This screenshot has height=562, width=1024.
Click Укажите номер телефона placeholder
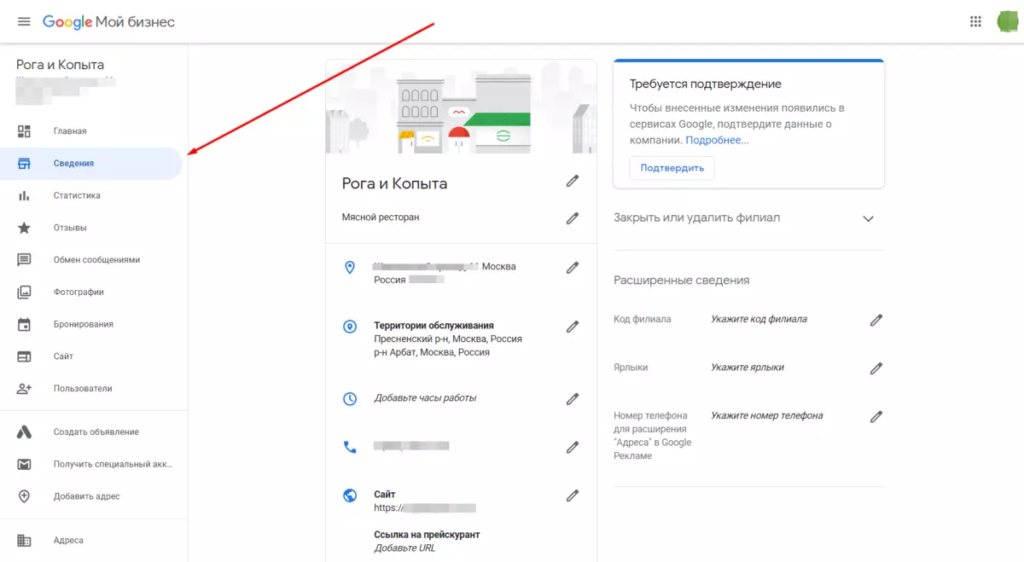[767, 416]
